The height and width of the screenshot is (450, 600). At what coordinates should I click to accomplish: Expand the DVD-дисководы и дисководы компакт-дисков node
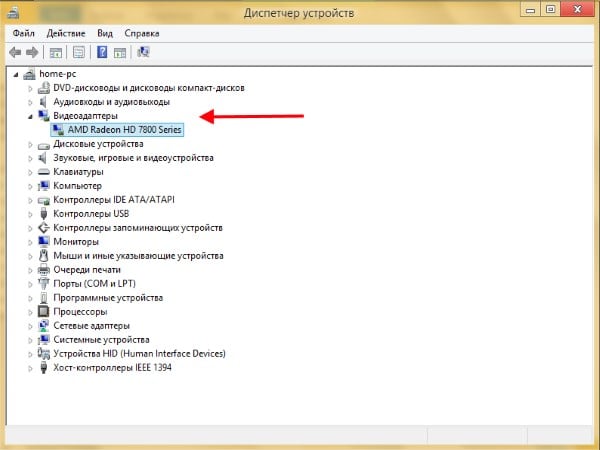(31, 88)
